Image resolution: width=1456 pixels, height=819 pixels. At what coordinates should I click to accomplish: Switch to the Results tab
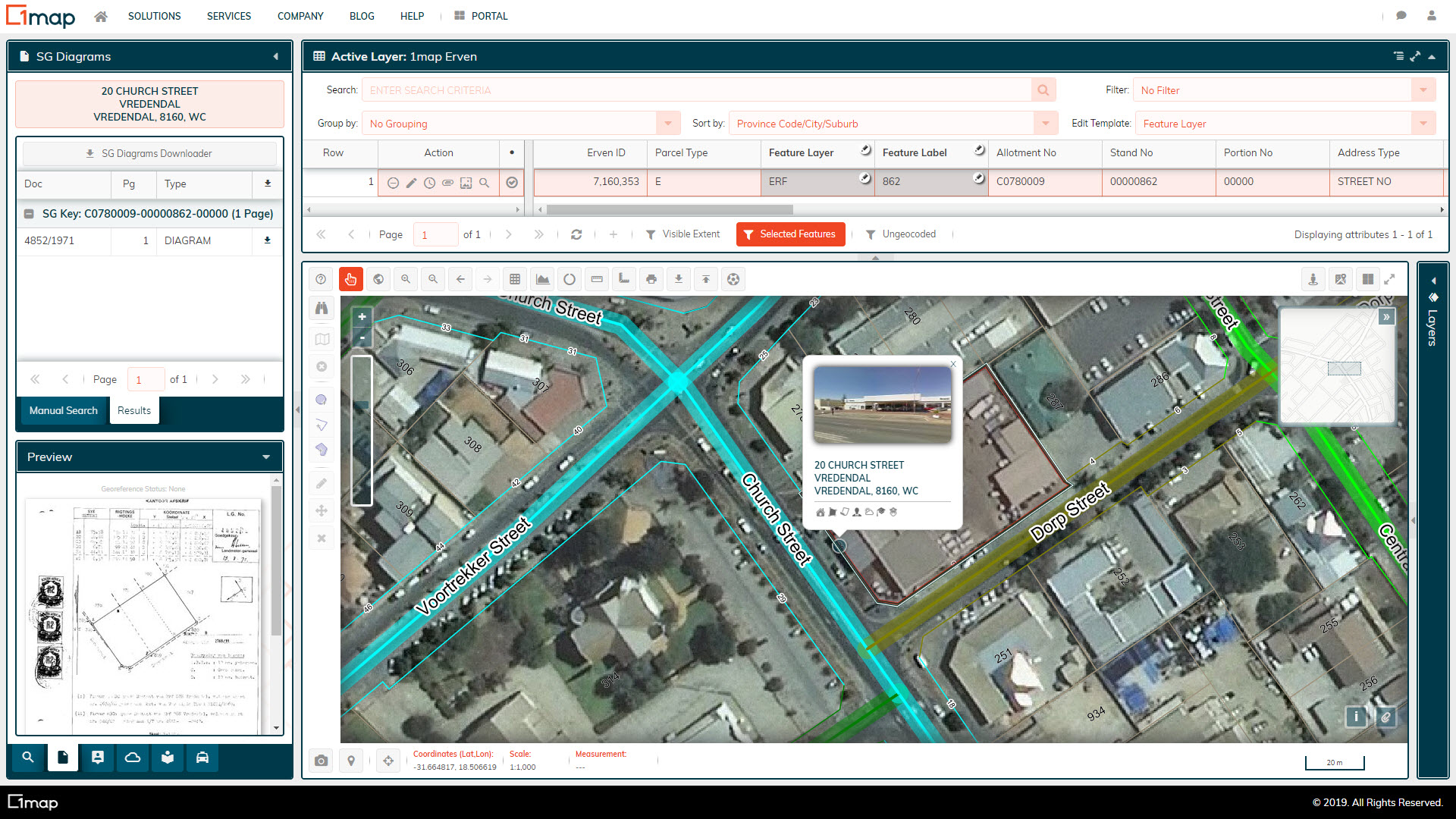click(x=134, y=410)
